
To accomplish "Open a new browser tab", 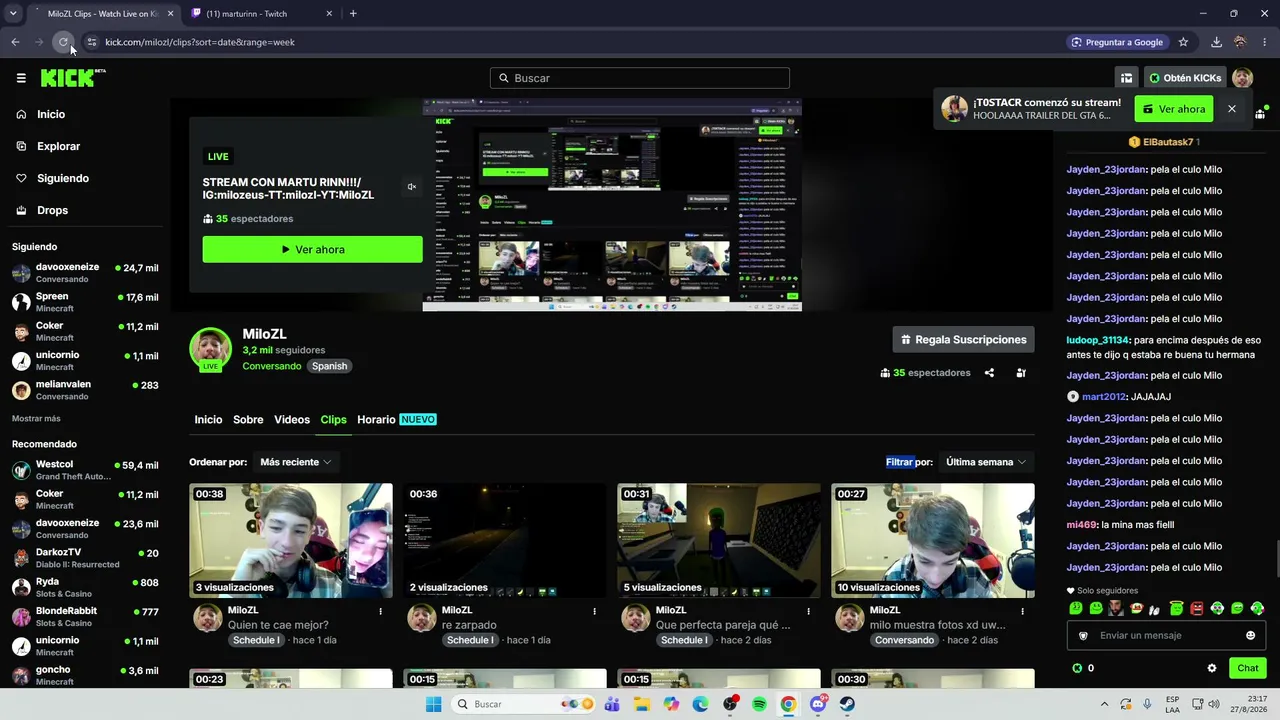I will [353, 14].
